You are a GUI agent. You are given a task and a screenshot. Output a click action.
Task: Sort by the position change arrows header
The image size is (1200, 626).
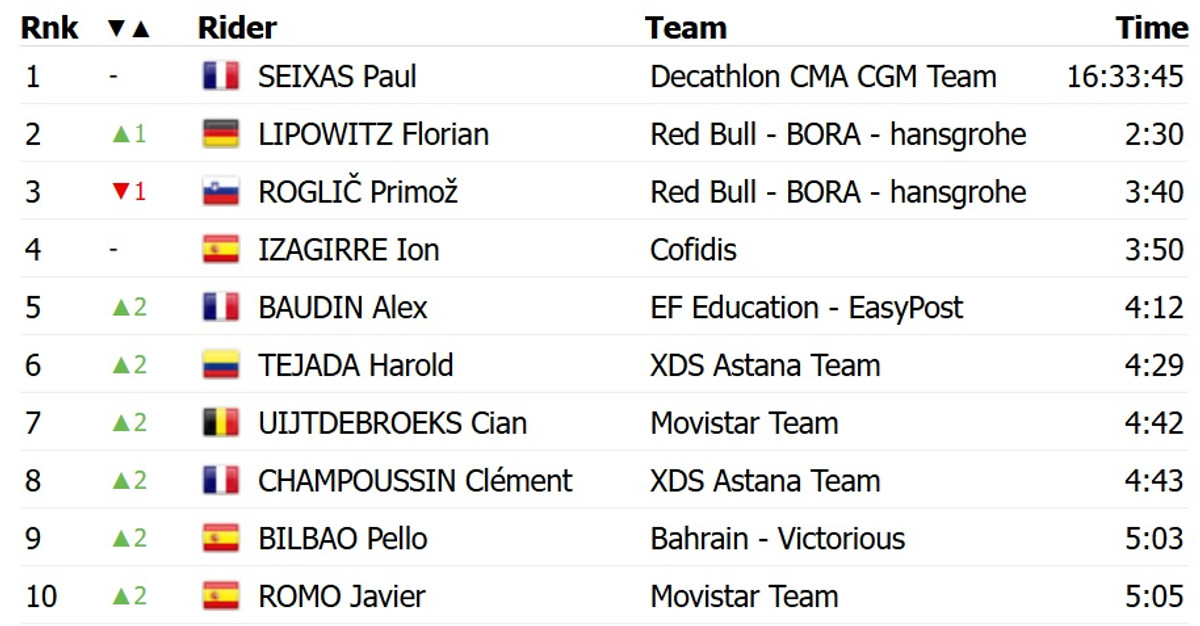pos(128,29)
